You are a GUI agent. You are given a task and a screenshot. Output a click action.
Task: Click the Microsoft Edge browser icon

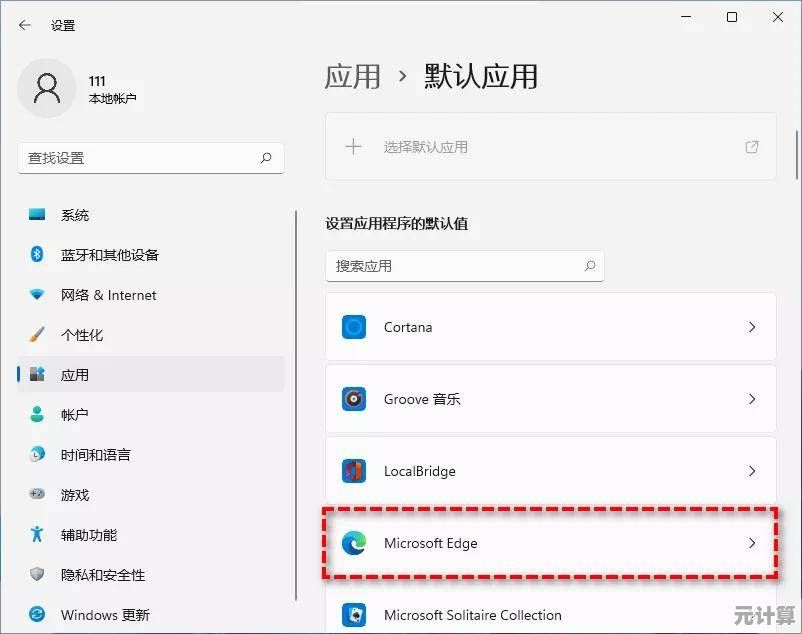point(354,543)
